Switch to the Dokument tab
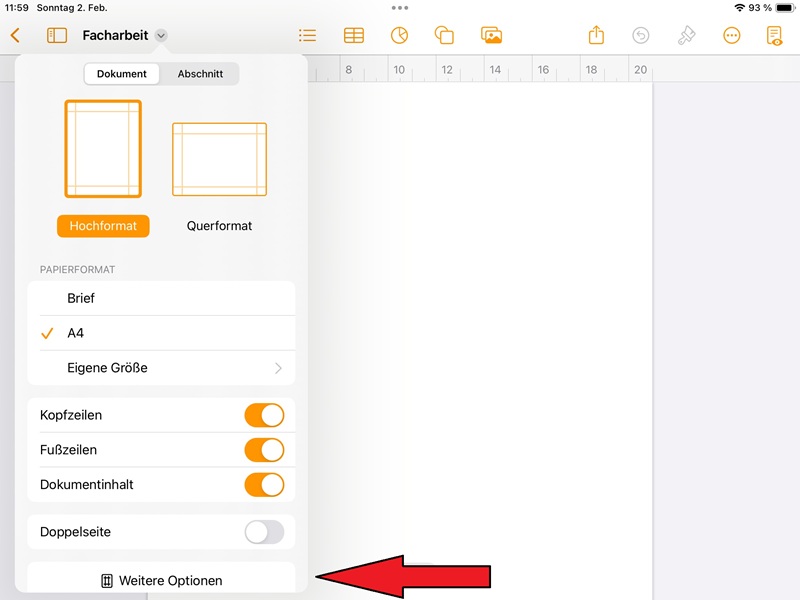Screen dimensions: 800x600 [121, 73]
